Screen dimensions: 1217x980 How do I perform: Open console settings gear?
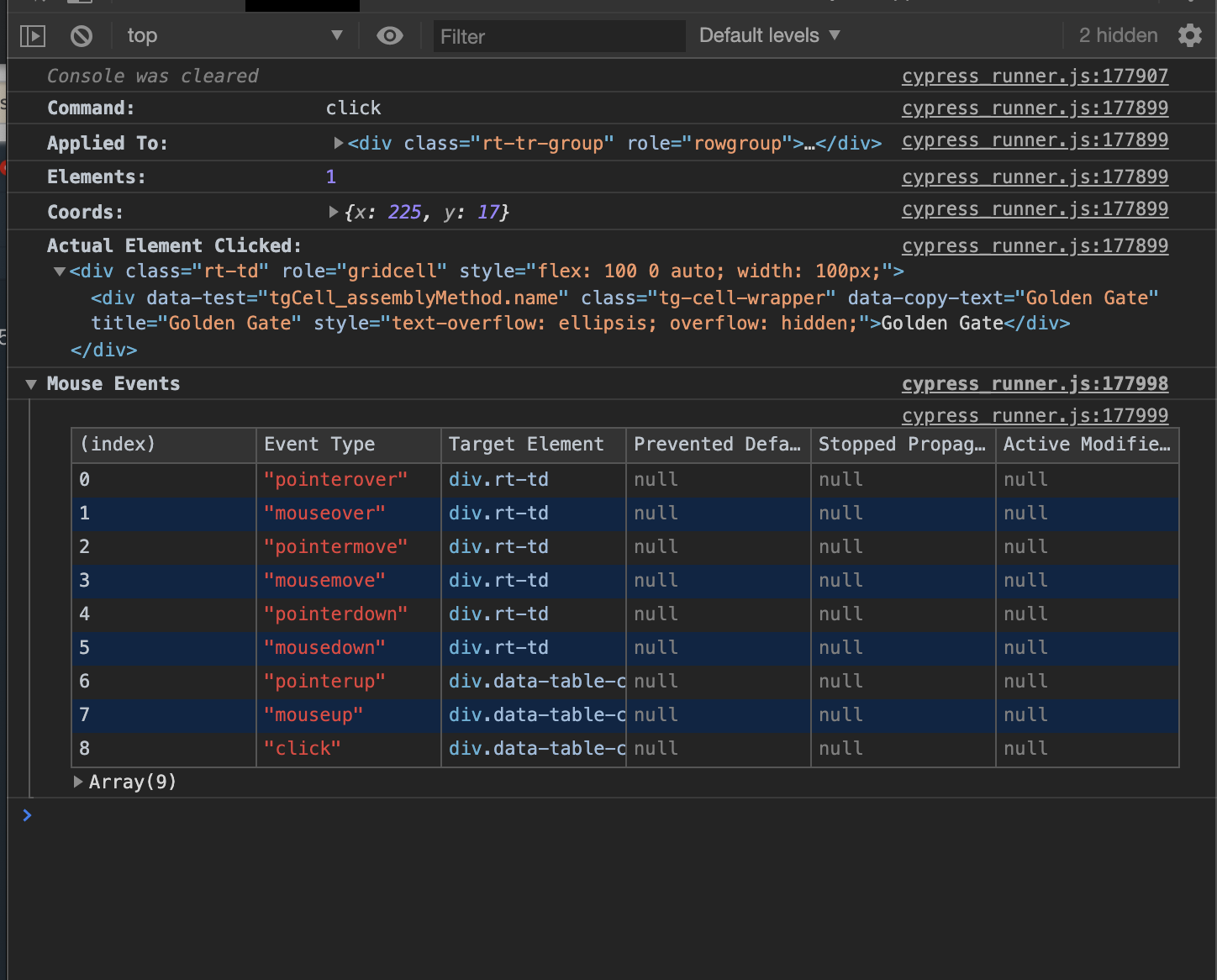pos(1189,35)
